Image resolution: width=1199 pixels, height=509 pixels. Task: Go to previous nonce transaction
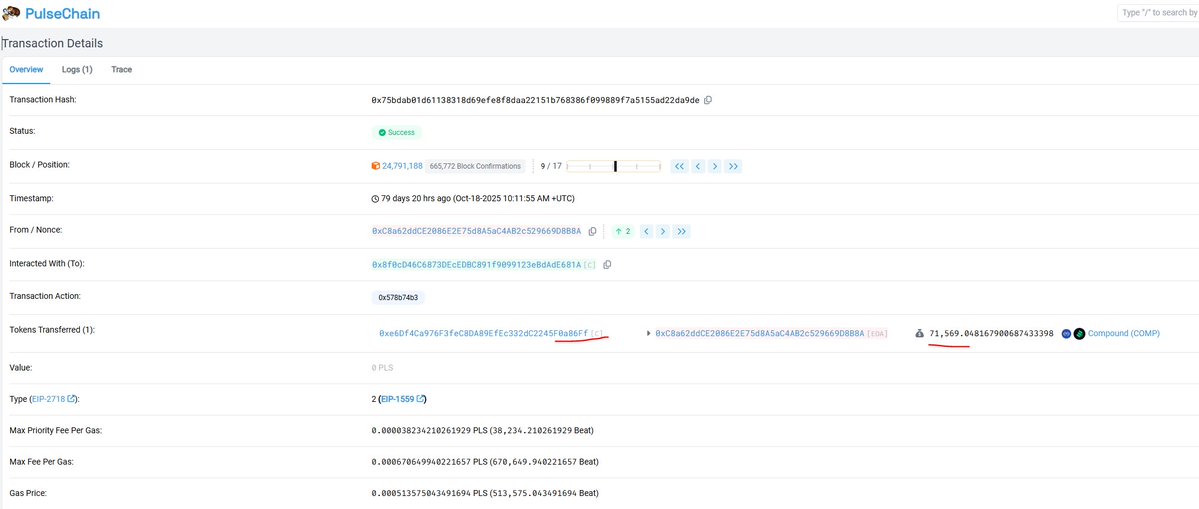[646, 231]
